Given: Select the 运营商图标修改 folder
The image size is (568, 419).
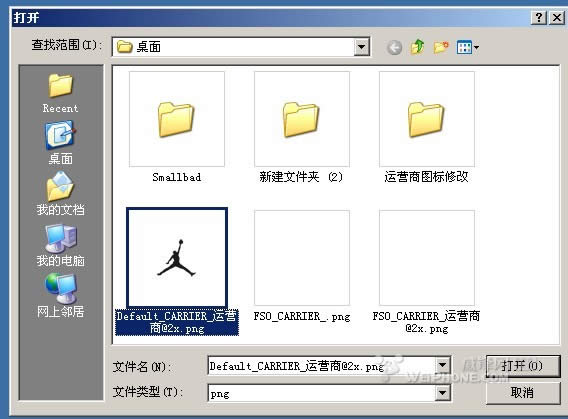Looking at the screenshot, I should (x=426, y=127).
